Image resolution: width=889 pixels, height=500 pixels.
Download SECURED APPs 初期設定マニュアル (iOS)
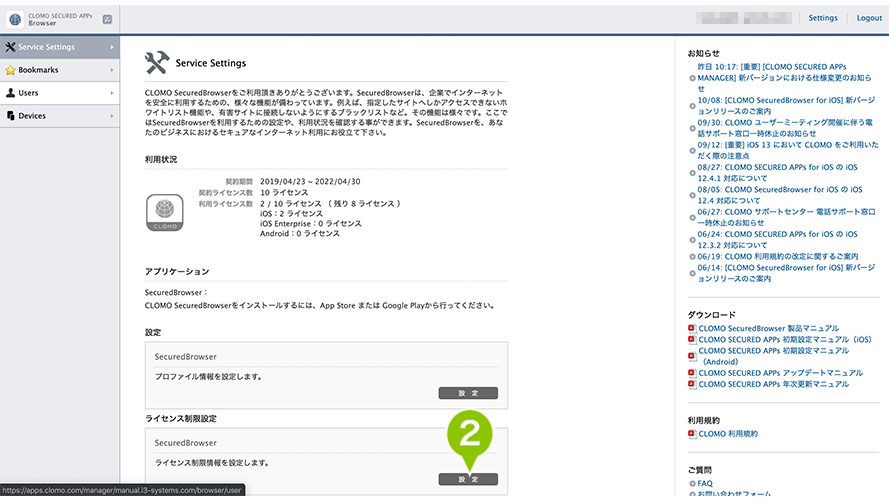(x=785, y=340)
